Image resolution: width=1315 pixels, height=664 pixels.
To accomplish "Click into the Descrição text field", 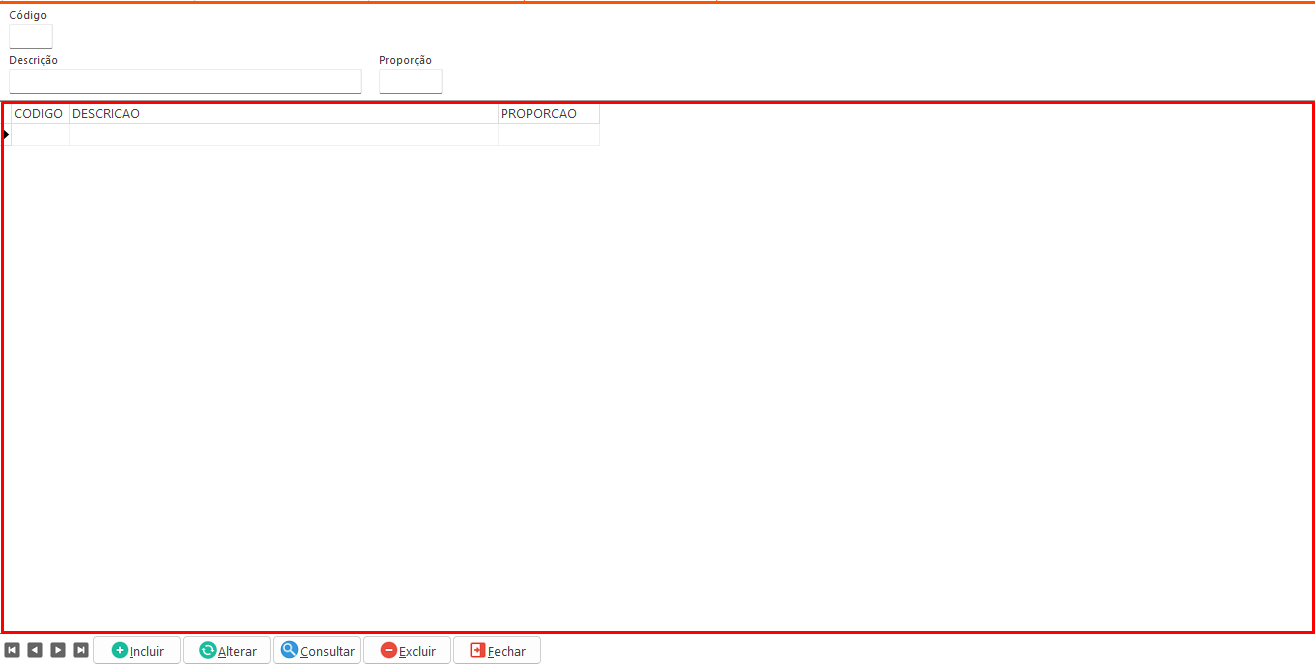I will pyautogui.click(x=185, y=82).
